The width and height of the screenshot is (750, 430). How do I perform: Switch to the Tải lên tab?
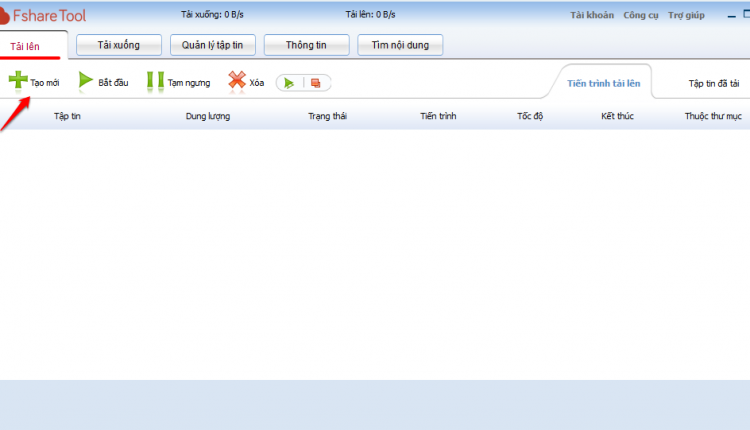[25, 46]
